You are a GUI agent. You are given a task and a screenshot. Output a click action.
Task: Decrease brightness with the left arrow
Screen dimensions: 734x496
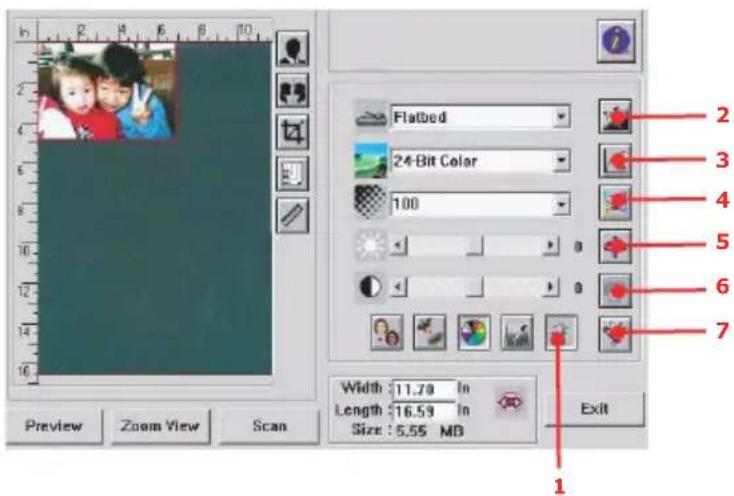(x=398, y=245)
